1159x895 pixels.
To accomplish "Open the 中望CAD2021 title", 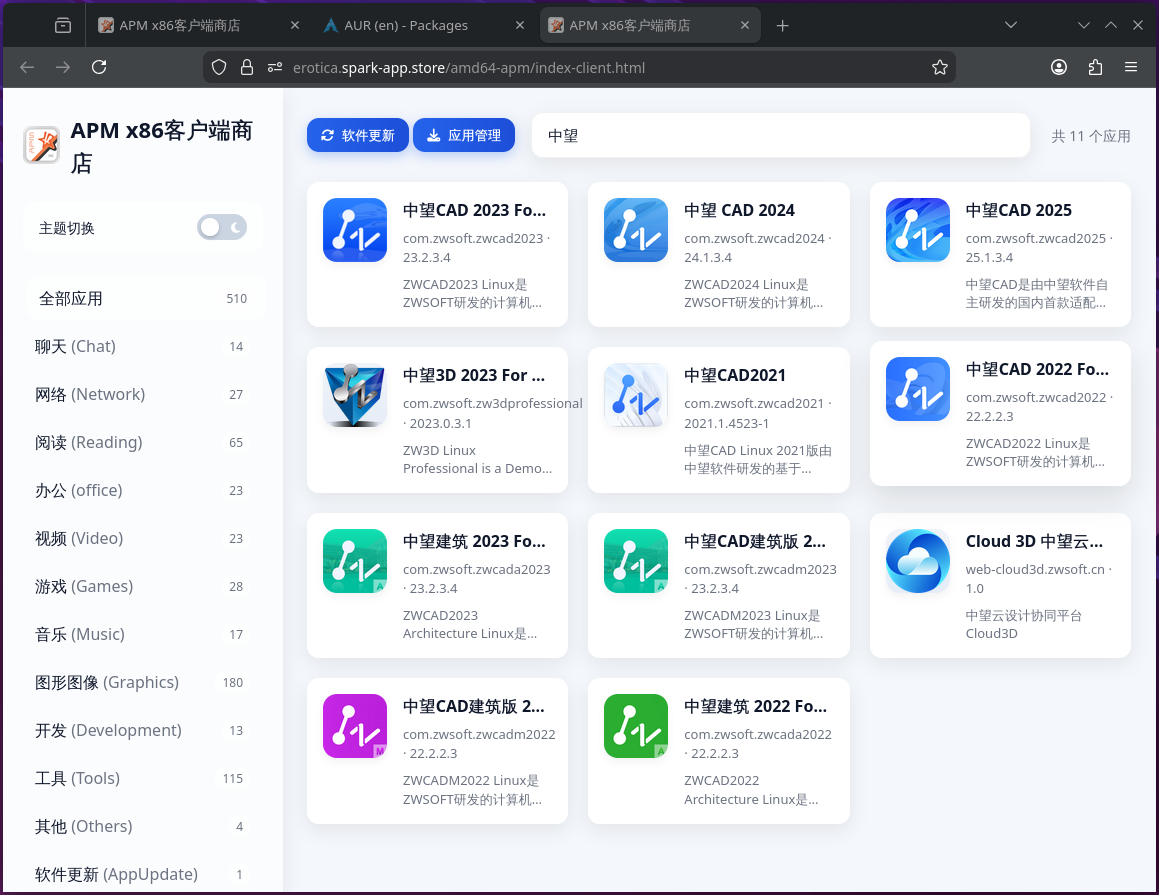I will [735, 375].
